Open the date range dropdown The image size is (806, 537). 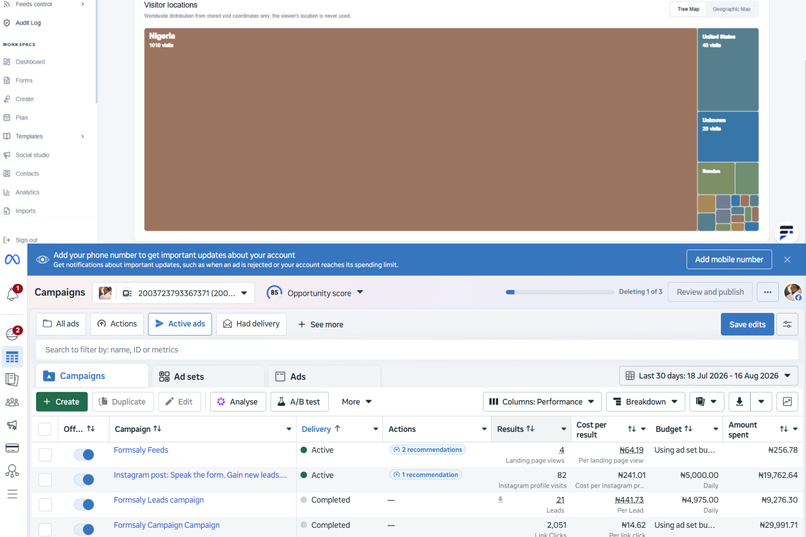[x=708, y=376]
